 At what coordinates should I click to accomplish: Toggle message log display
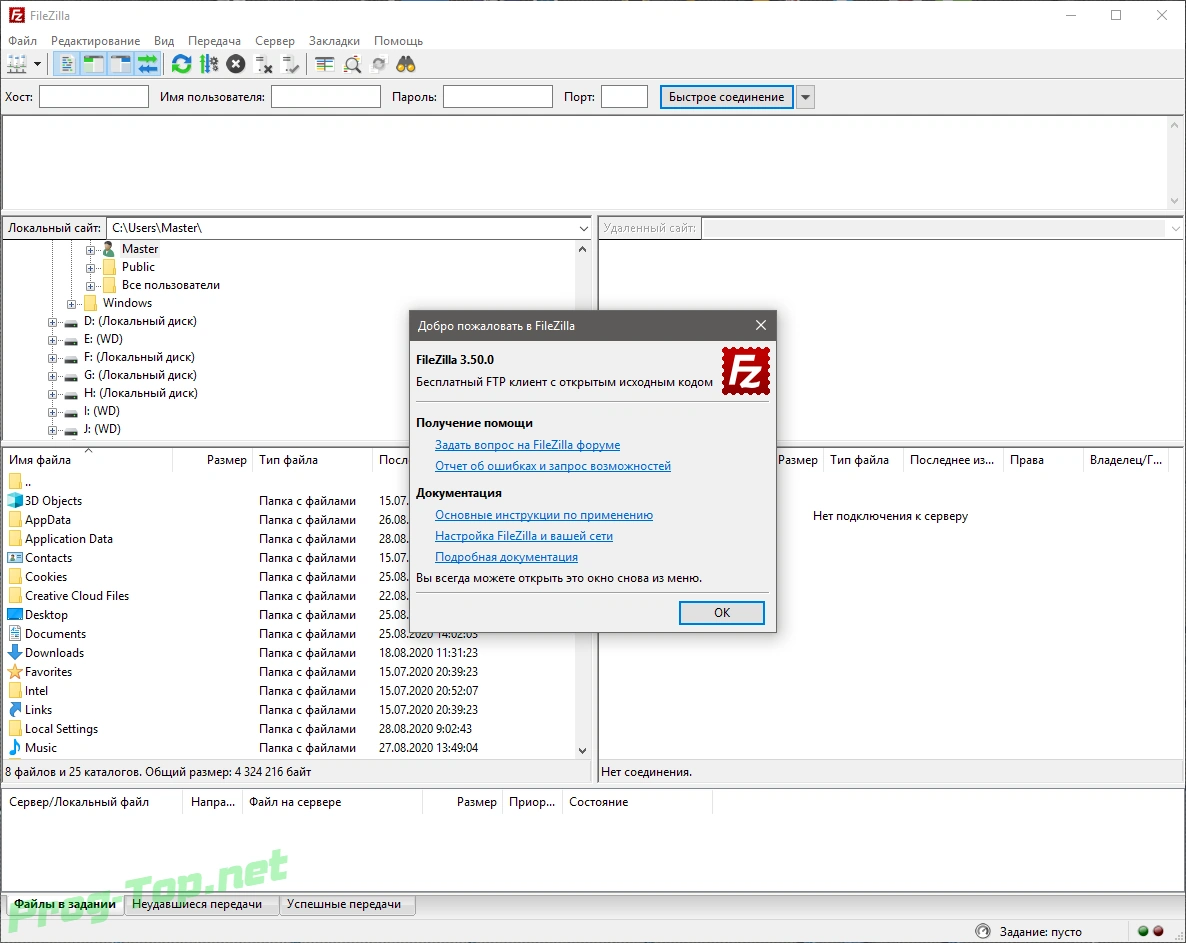[67, 64]
